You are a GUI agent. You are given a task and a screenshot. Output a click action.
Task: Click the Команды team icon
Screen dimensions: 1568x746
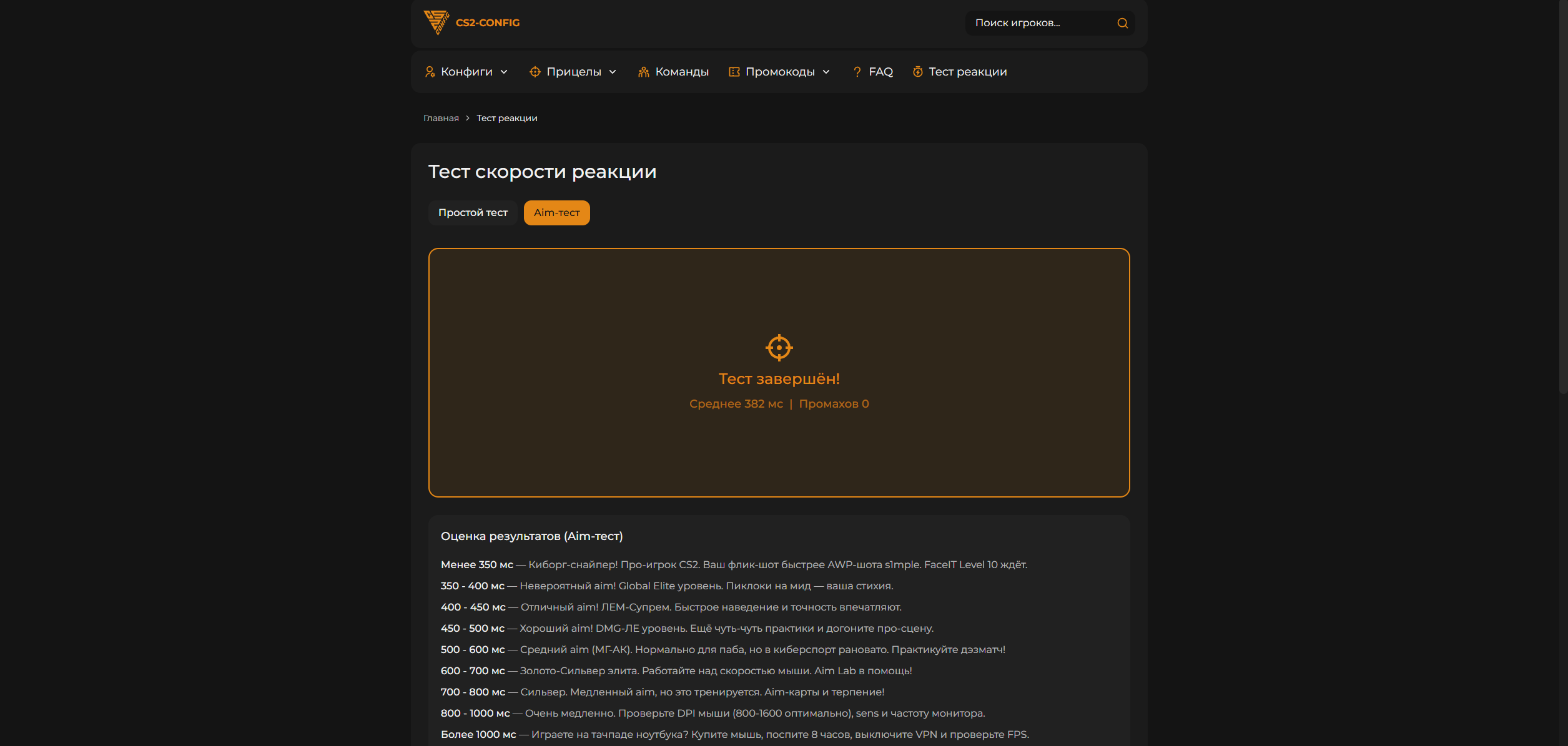(643, 72)
